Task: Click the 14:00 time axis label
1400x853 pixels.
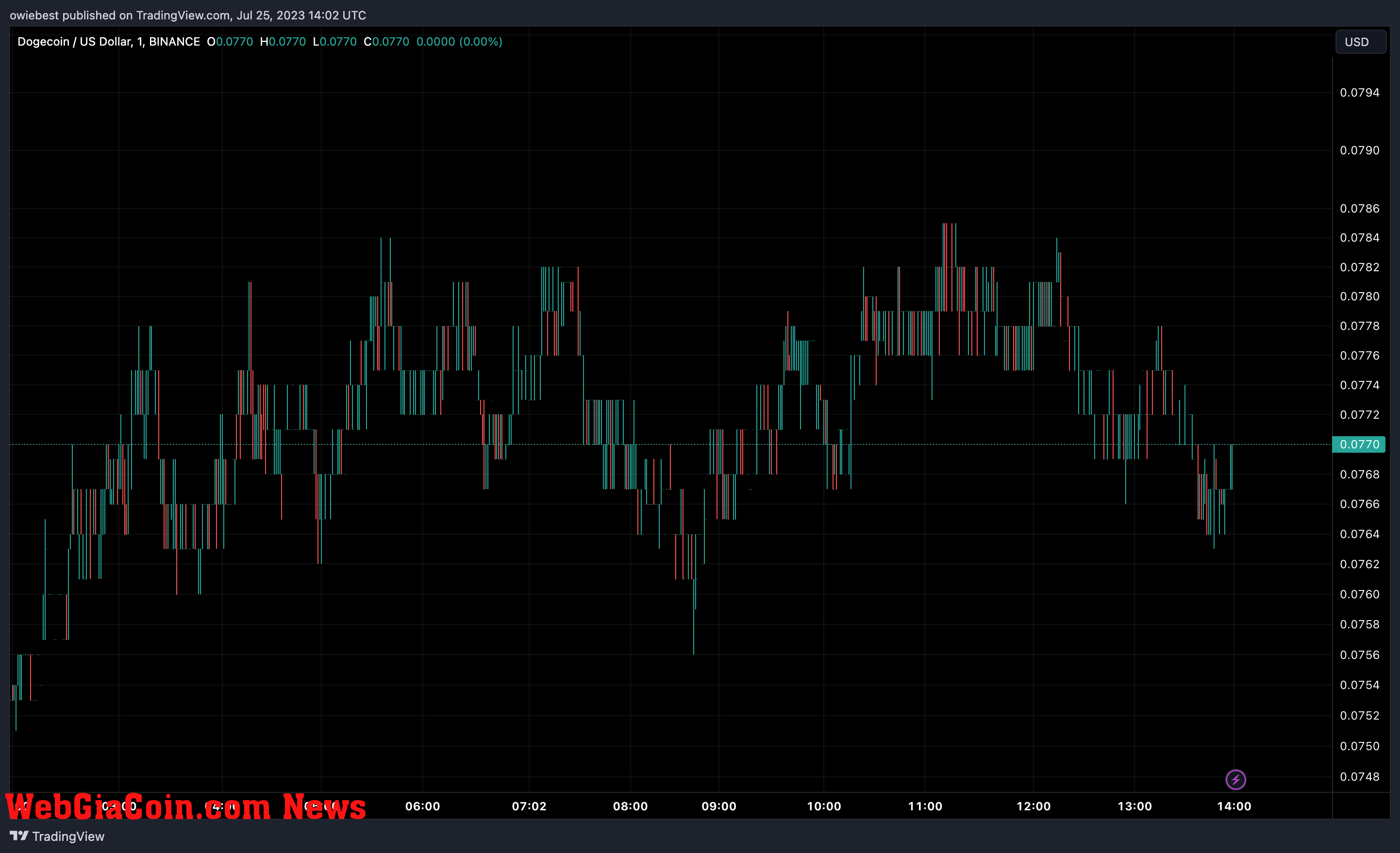Action: click(1234, 806)
